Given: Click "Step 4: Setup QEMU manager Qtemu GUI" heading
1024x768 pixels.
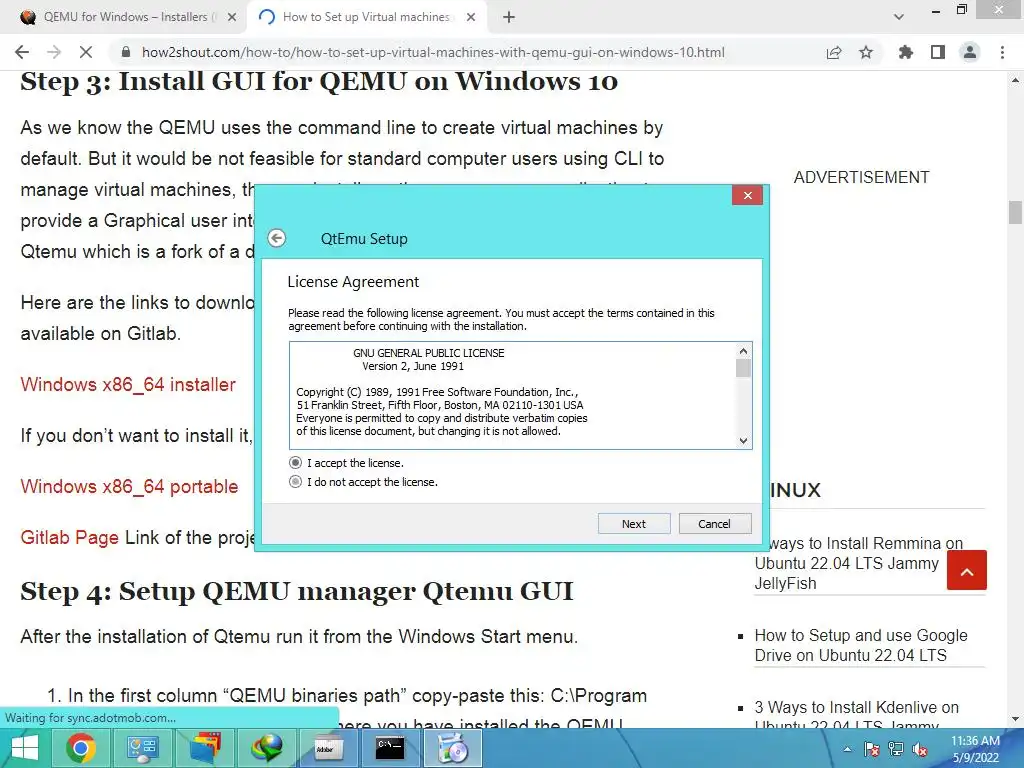Looking at the screenshot, I should tap(296, 592).
